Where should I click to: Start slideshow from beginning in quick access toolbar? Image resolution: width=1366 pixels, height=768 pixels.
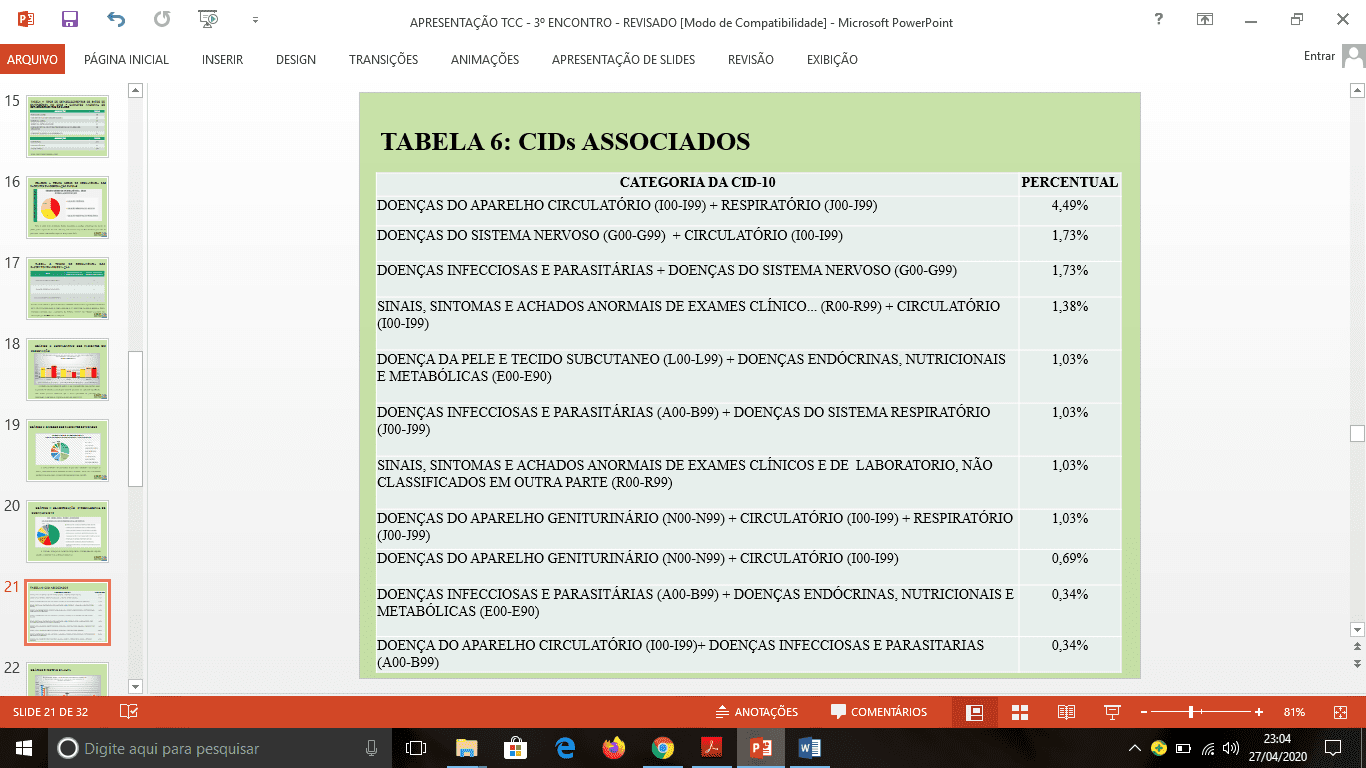click(x=208, y=19)
